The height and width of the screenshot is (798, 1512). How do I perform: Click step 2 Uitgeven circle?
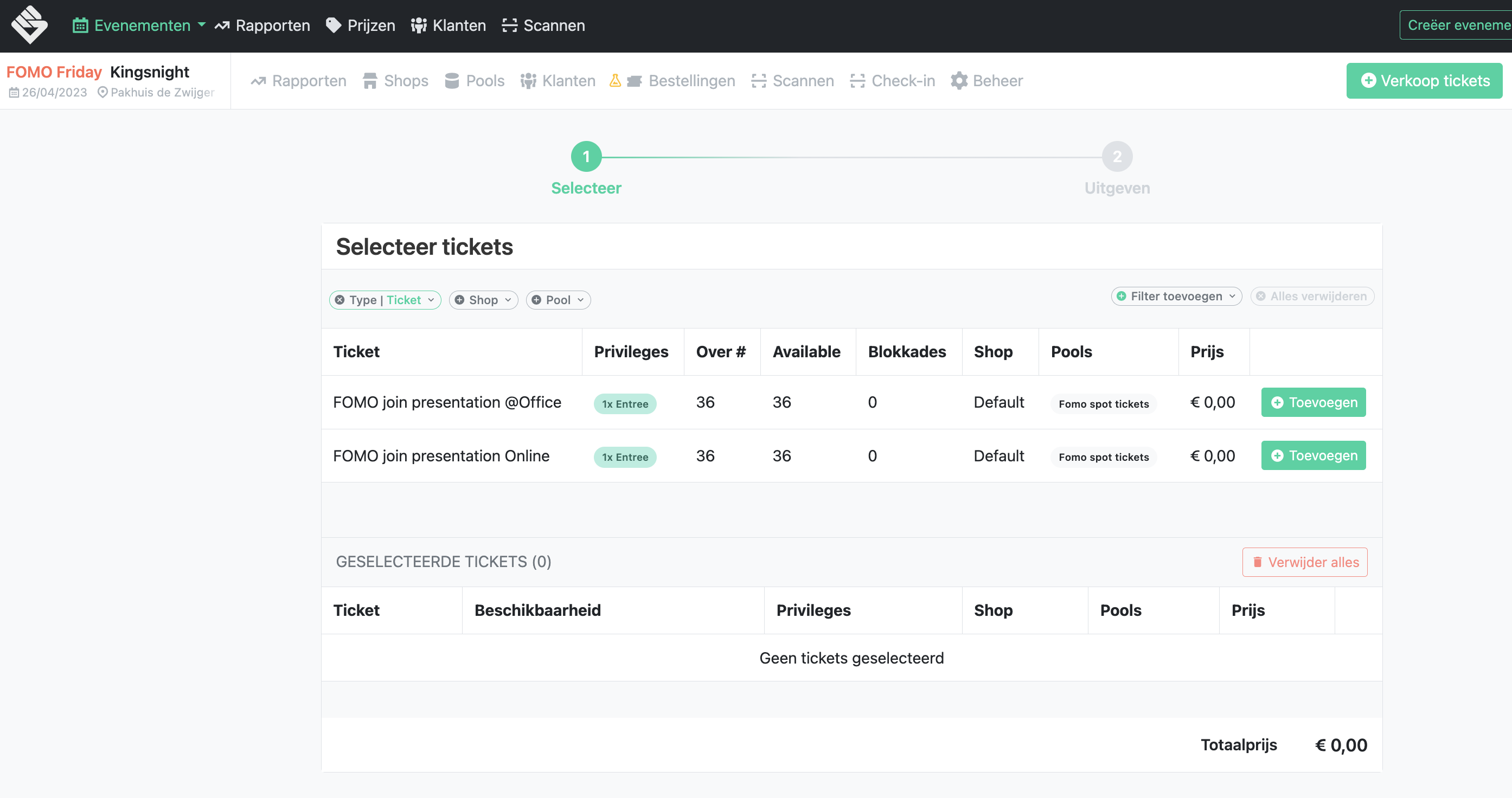pos(1117,156)
